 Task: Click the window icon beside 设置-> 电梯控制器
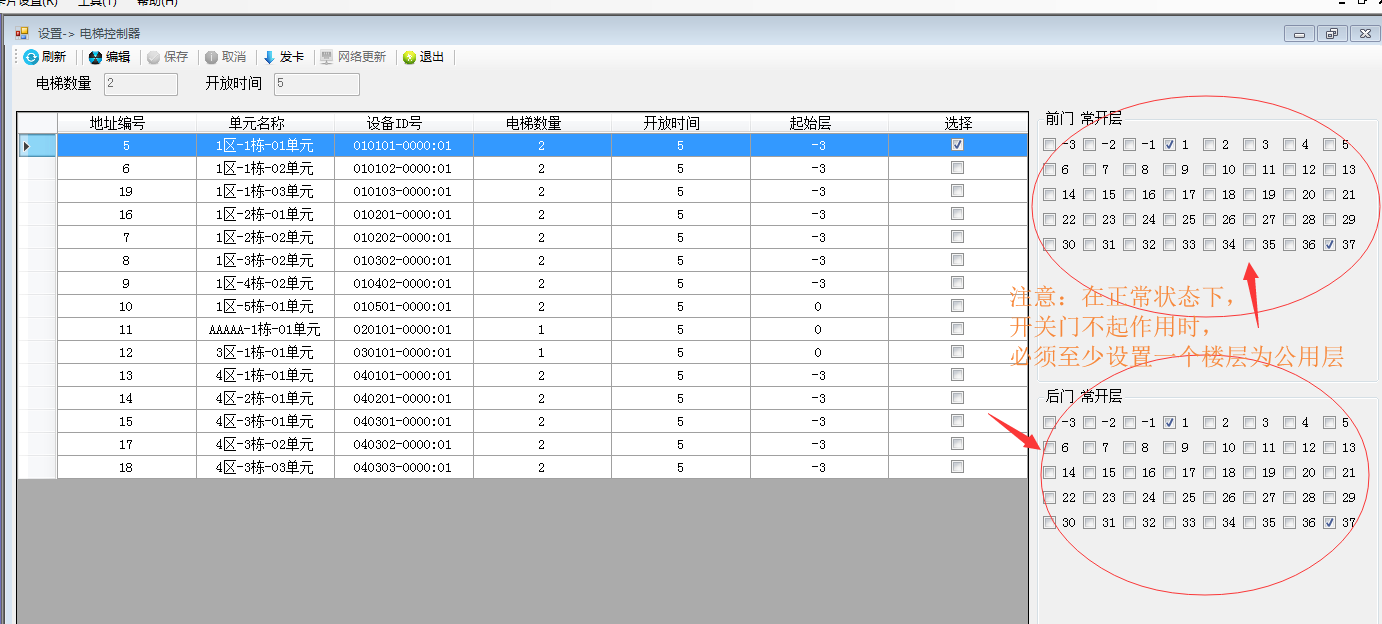click(x=22, y=33)
